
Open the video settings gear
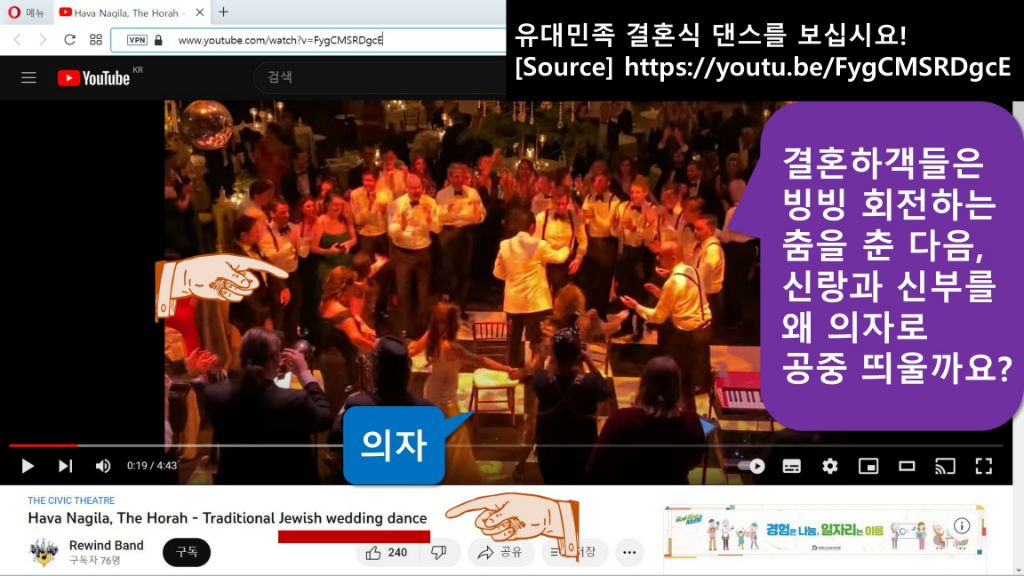point(830,466)
